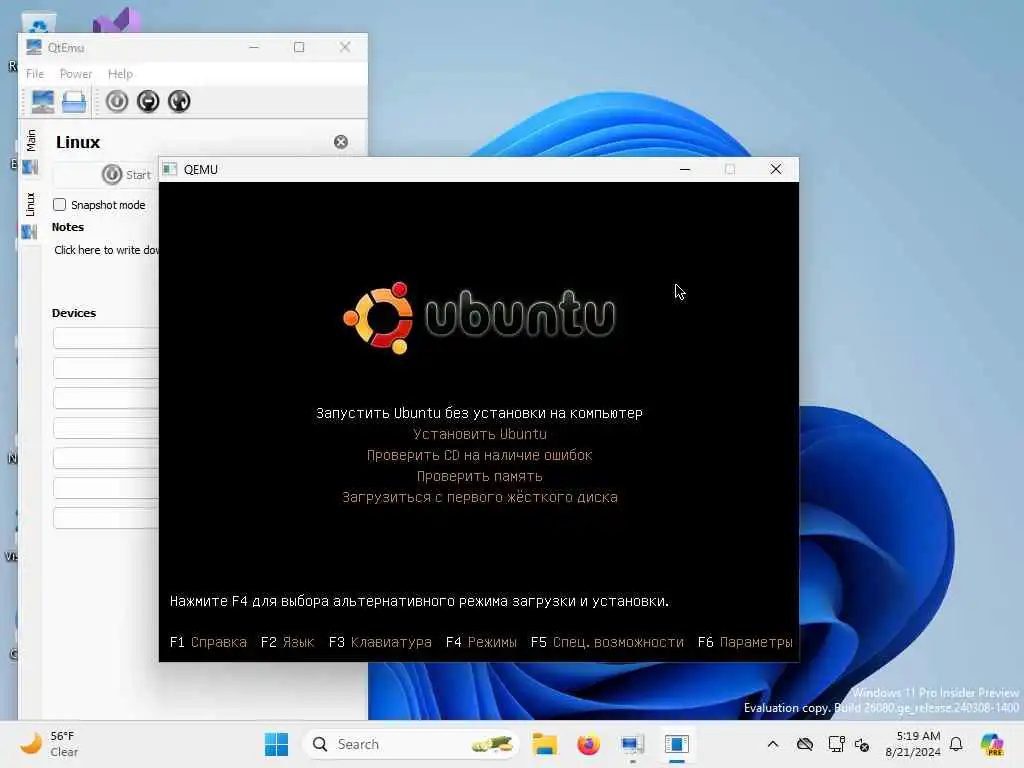Screen dimensions: 1024x768
Task: Close the QEMU window
Action: click(x=776, y=169)
